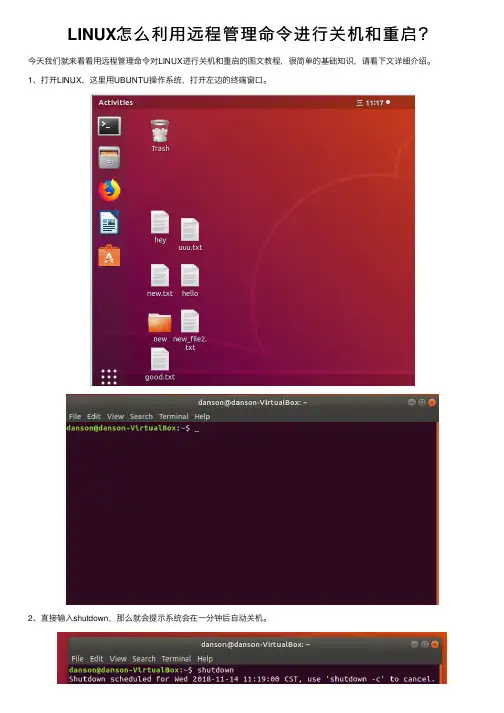The image size is (504, 713).
Task: Open Edit menu in the shutdown terminal window
Action: point(96,659)
